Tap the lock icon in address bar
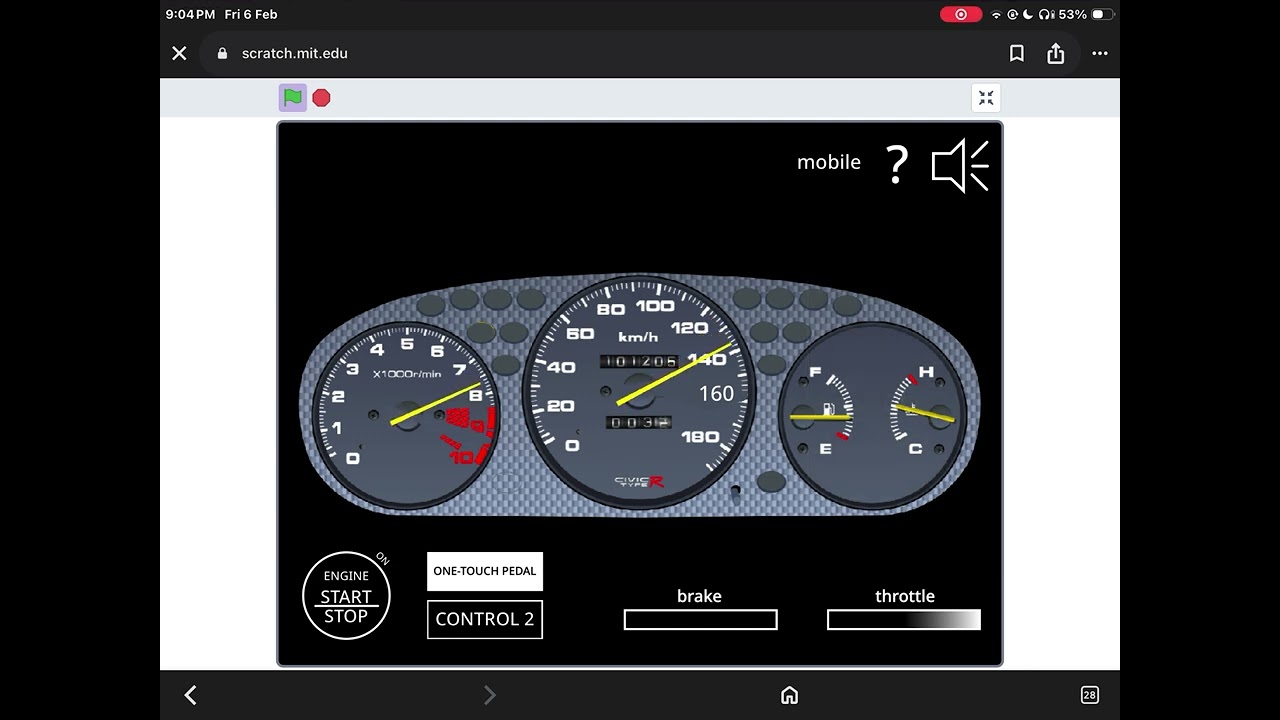 click(222, 53)
